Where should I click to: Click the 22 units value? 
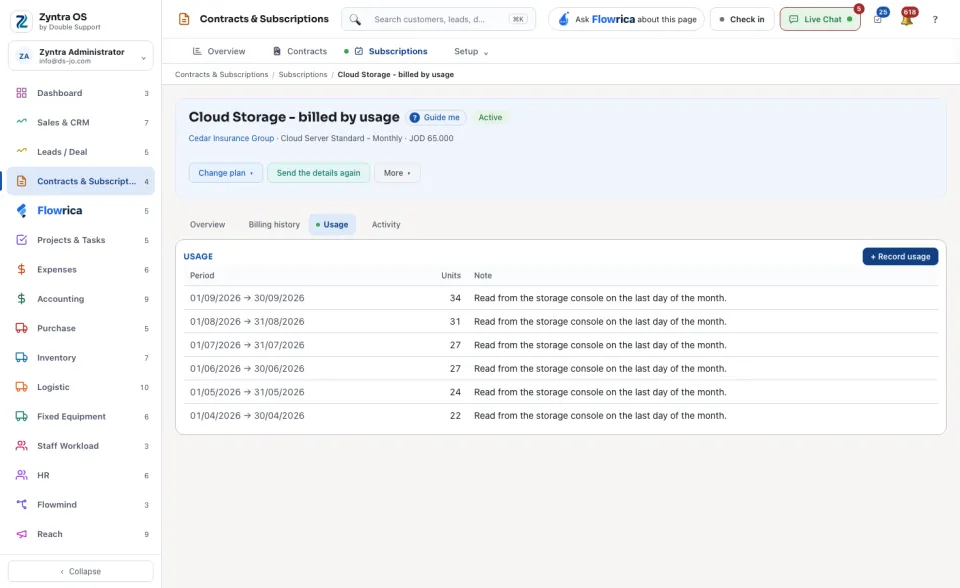[x=455, y=416]
